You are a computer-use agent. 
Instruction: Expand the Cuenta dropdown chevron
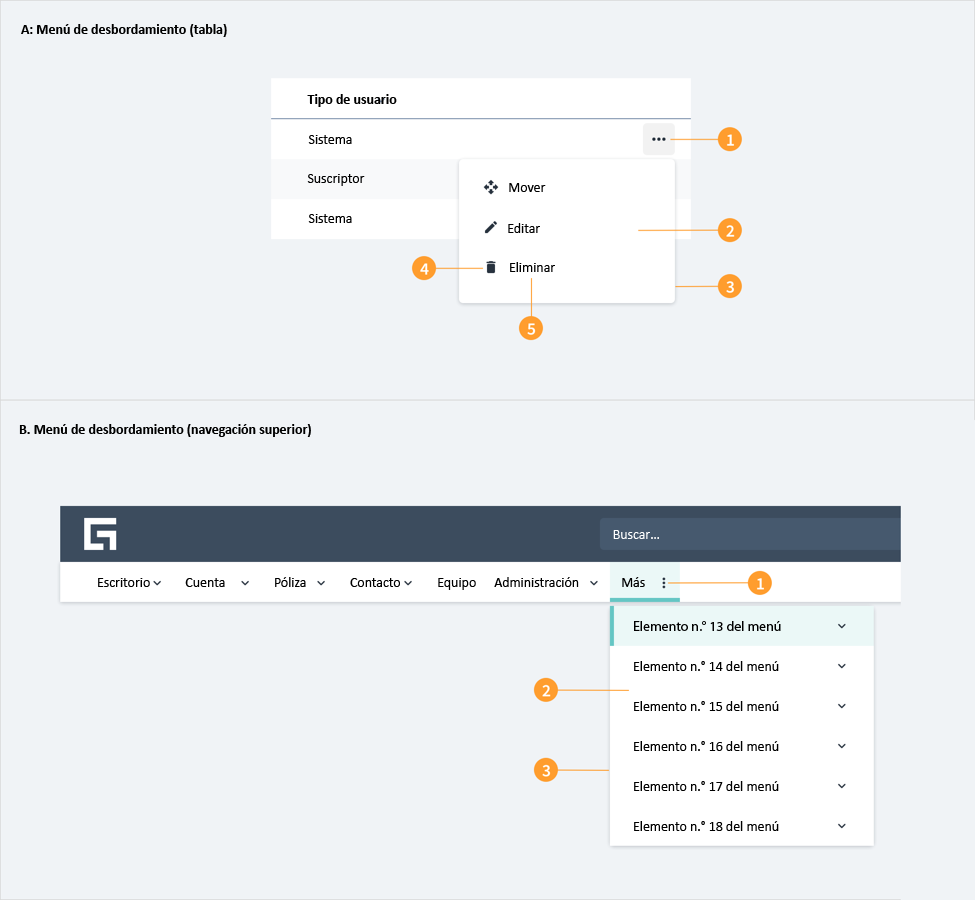point(245,583)
